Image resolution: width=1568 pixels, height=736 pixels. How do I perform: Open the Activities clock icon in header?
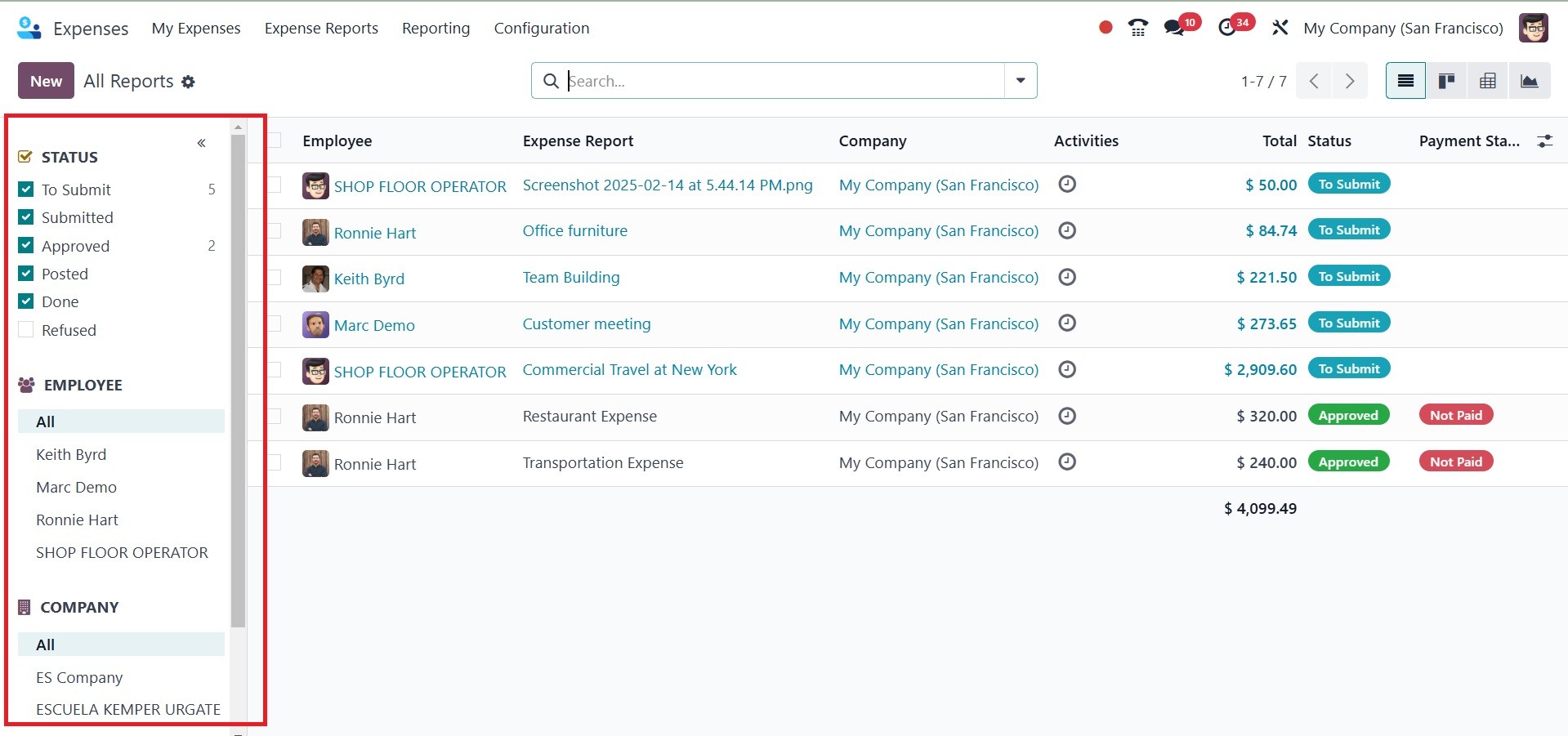tap(1226, 28)
